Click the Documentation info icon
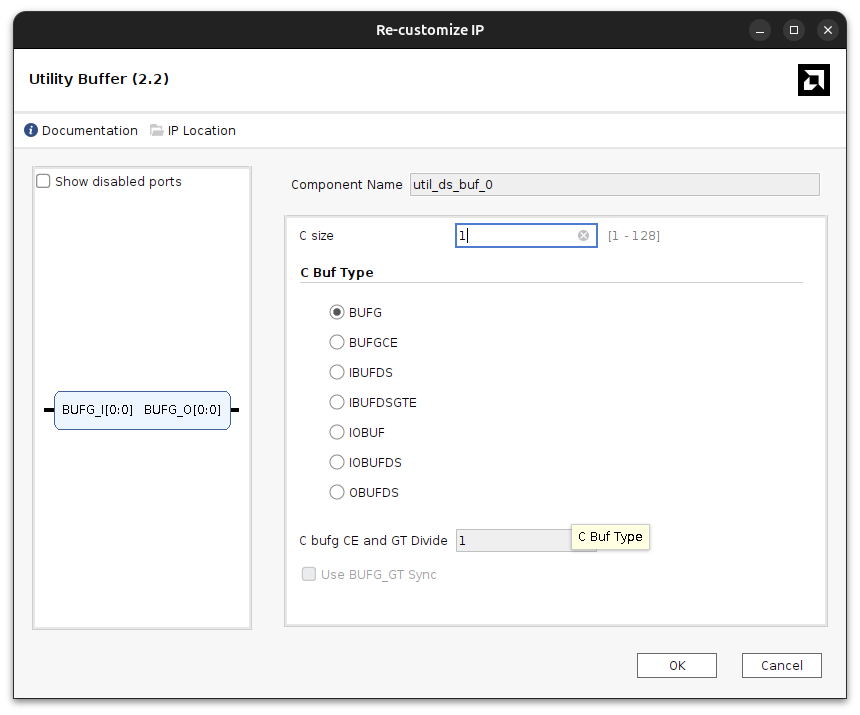Screen dimensions: 860x715 [x=30, y=130]
